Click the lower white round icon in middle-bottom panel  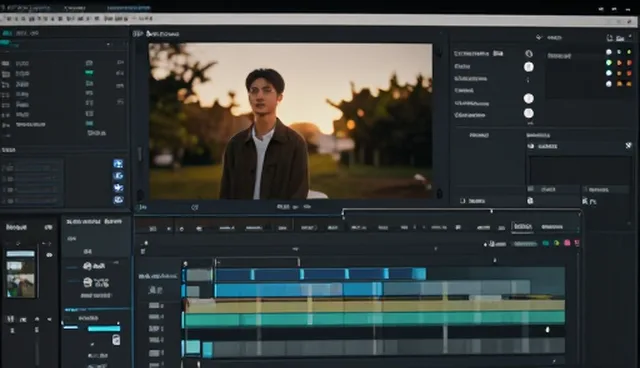(x=87, y=282)
